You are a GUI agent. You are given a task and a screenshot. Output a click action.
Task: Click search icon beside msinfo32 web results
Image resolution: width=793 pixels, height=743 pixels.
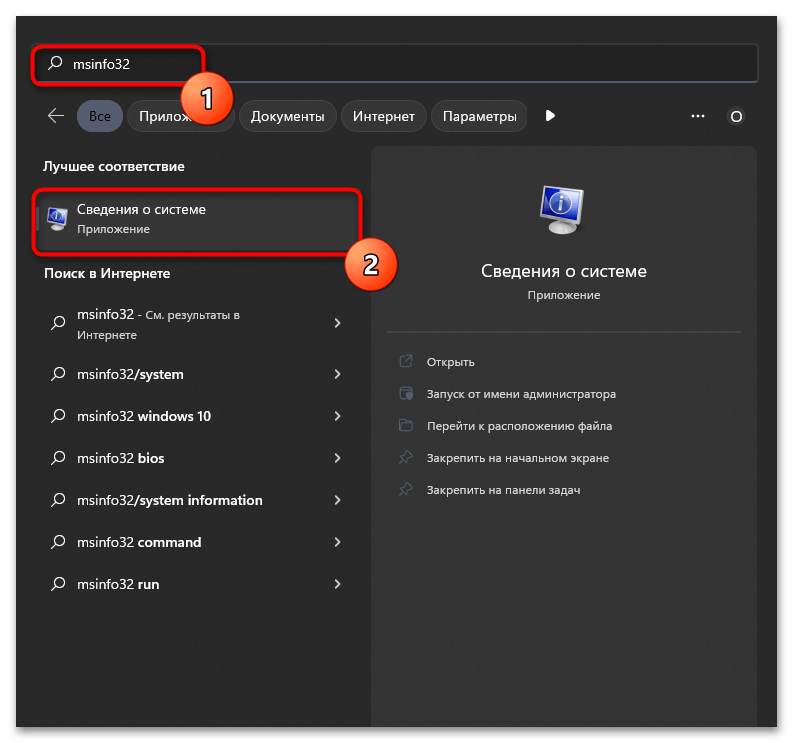[58, 323]
